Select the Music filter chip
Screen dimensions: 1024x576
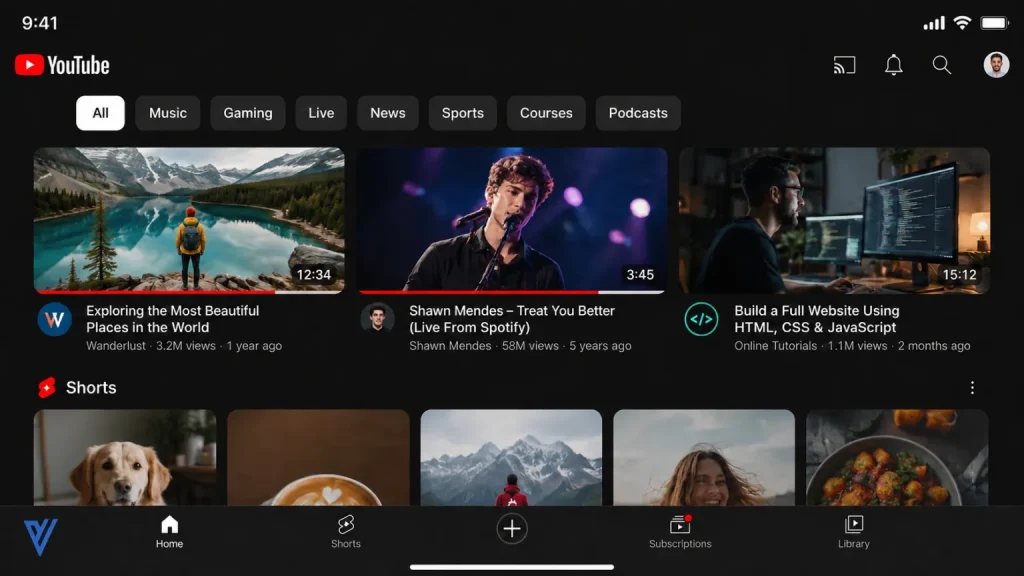click(x=168, y=113)
